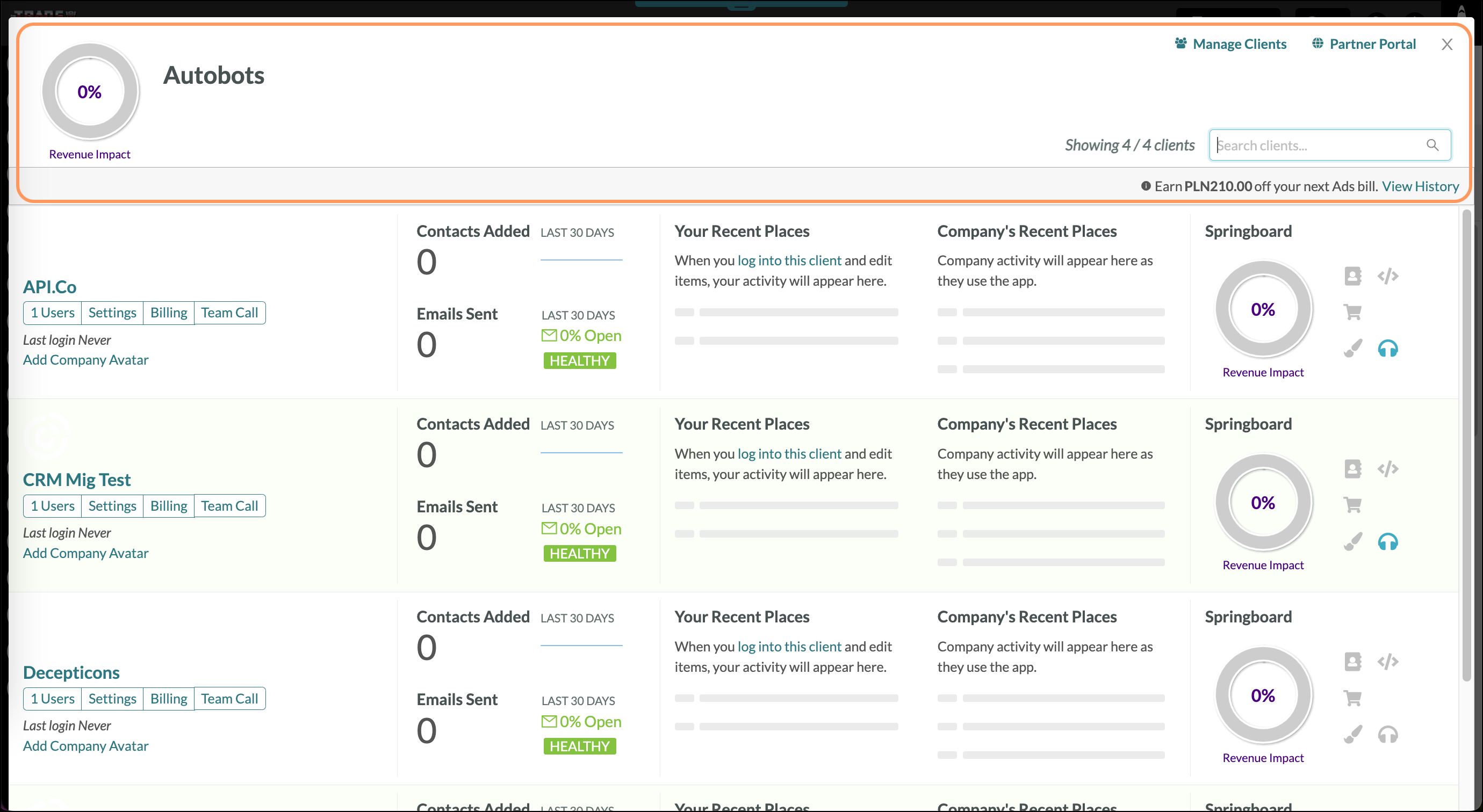
Task: Open the code embed icon for API.Co
Action: click(x=1387, y=276)
